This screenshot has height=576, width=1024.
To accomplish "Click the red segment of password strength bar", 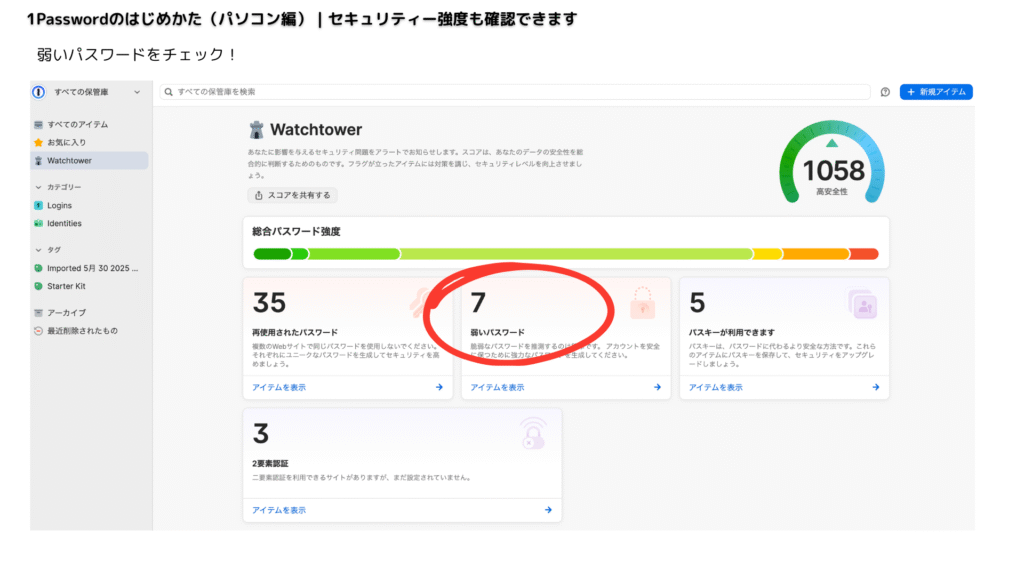I will [864, 254].
